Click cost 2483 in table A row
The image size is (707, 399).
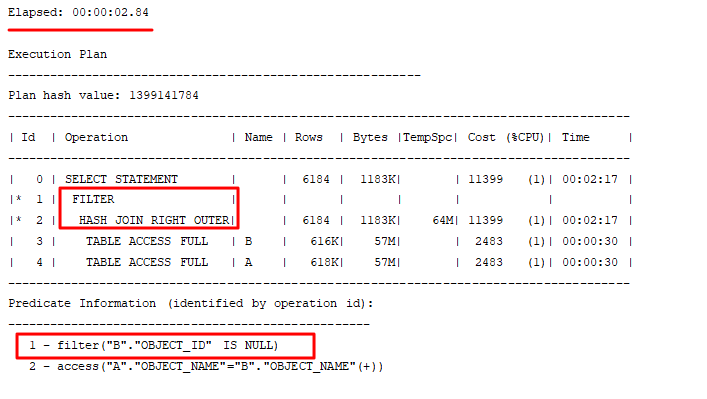(489, 262)
